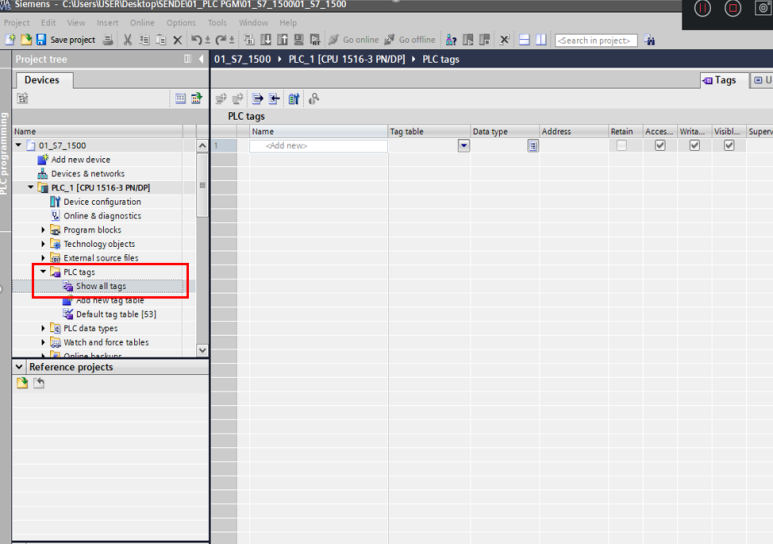
Task: Open the Options menu
Action: point(181,23)
